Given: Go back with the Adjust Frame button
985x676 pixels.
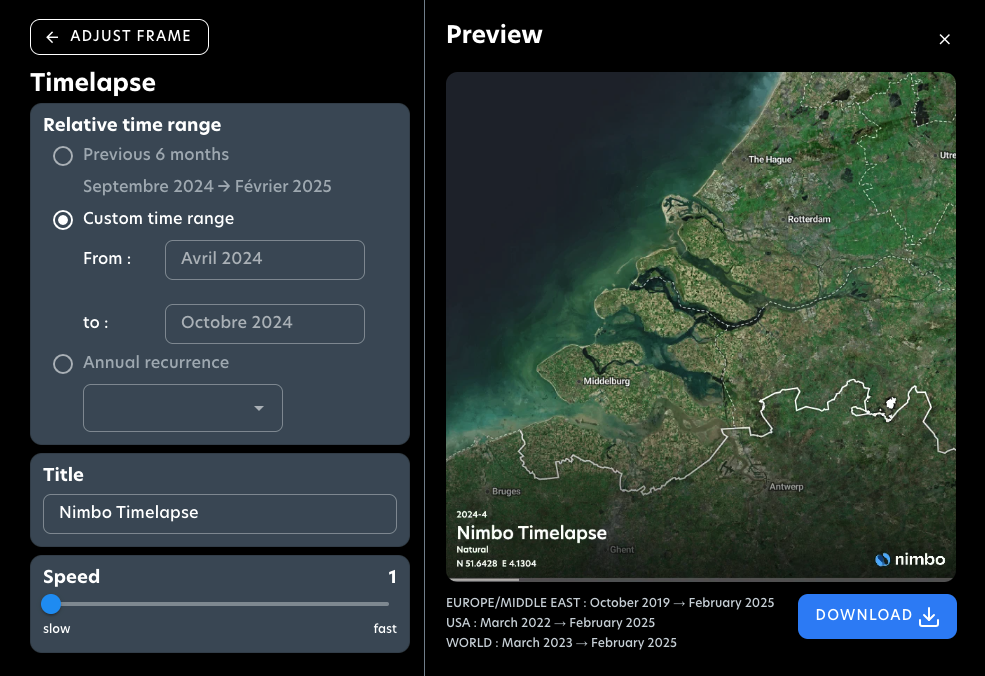Looking at the screenshot, I should [x=119, y=37].
